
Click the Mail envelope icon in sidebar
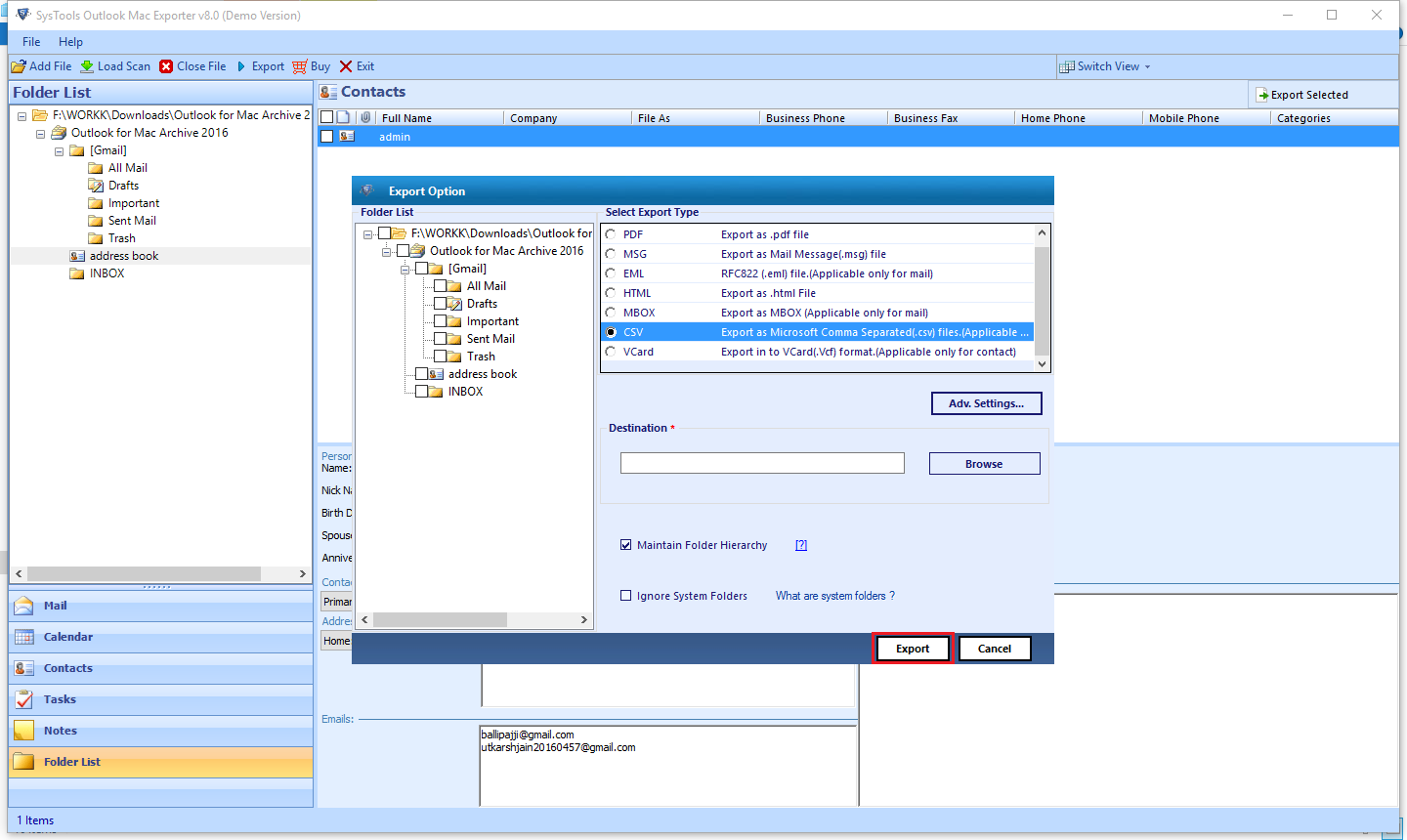point(24,606)
